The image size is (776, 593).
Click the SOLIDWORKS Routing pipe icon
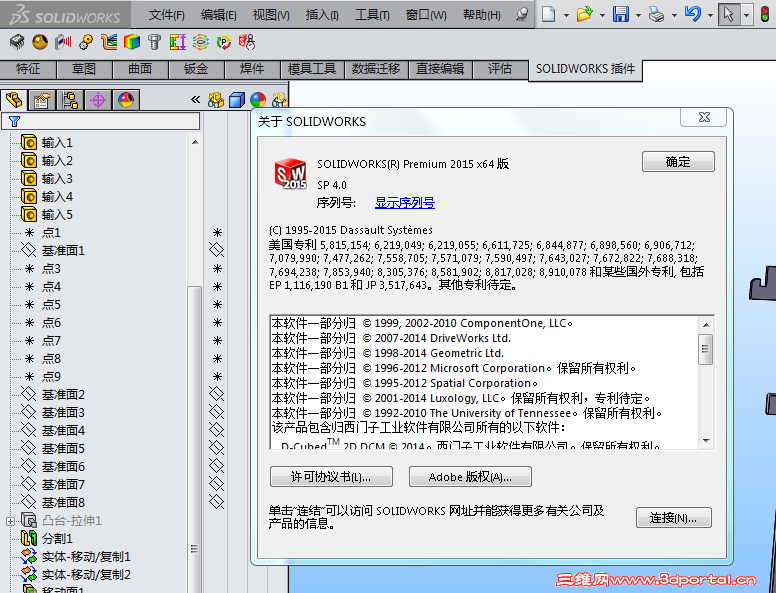[109, 42]
